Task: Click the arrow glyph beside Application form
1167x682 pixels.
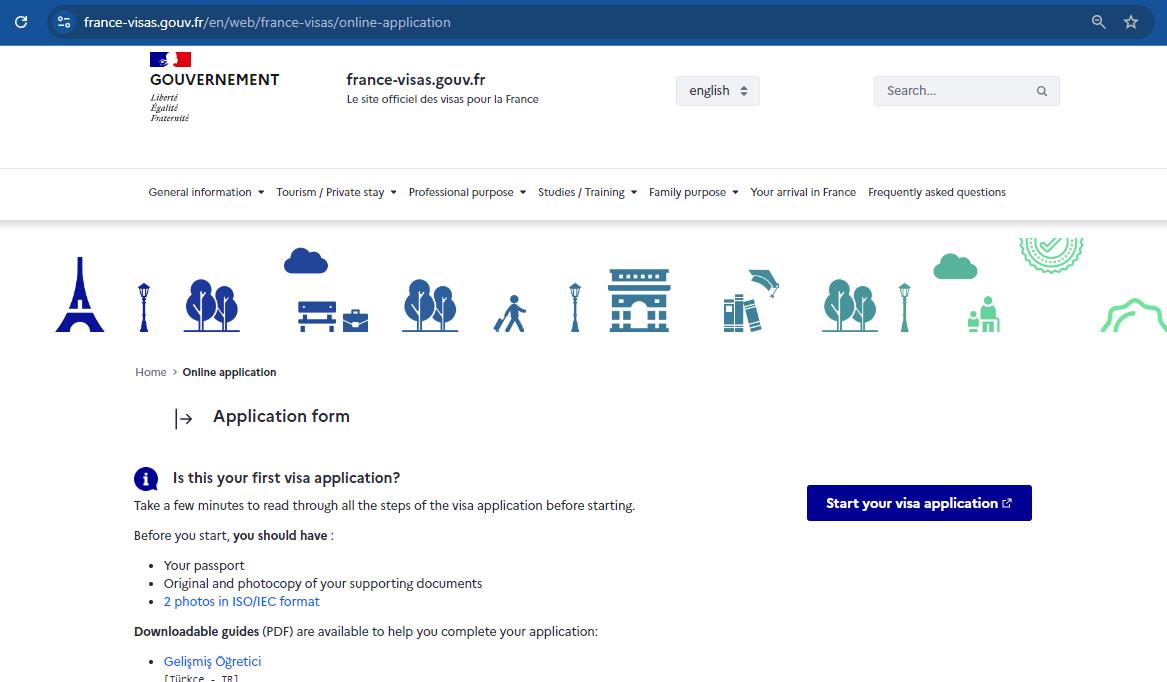Action: click(184, 419)
